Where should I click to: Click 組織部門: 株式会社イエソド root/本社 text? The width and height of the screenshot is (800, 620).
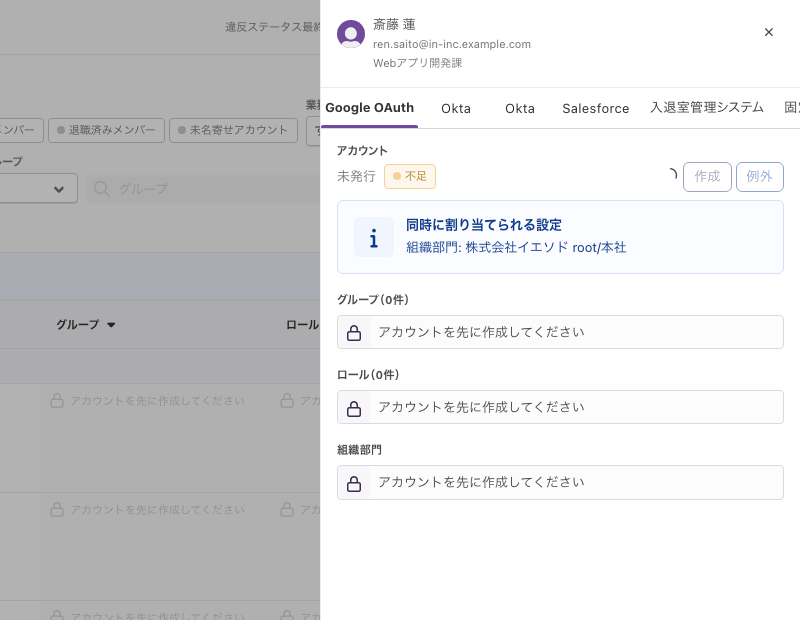516,248
